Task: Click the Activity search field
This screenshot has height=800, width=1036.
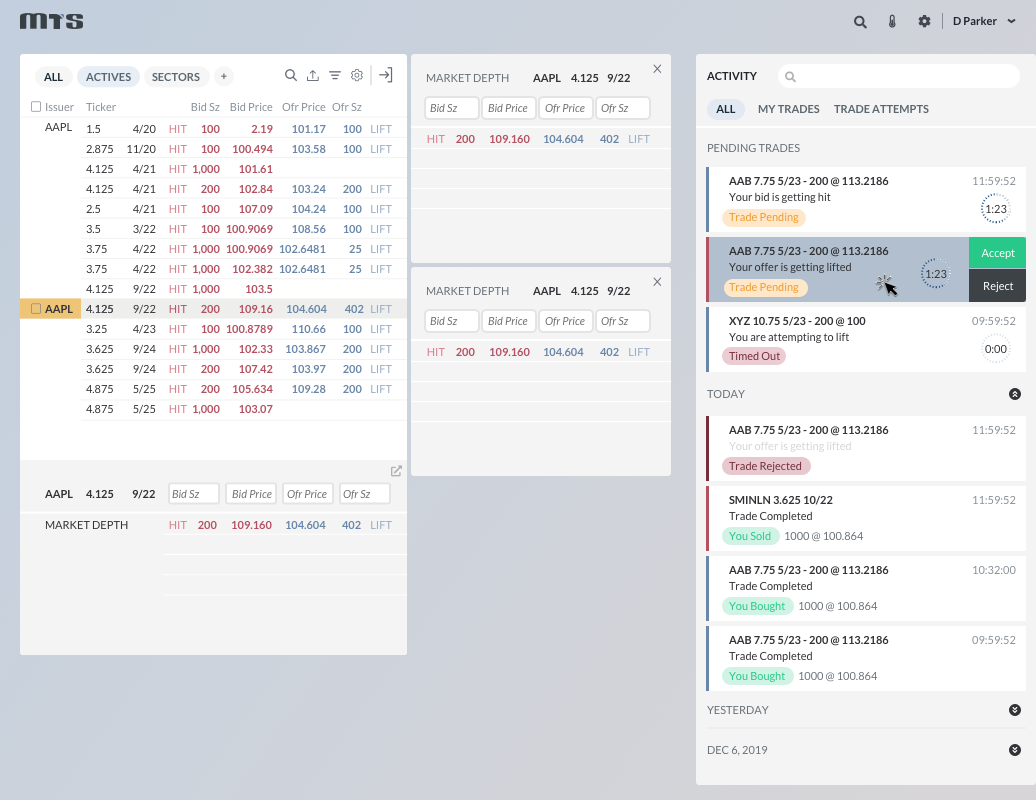Action: [x=899, y=76]
